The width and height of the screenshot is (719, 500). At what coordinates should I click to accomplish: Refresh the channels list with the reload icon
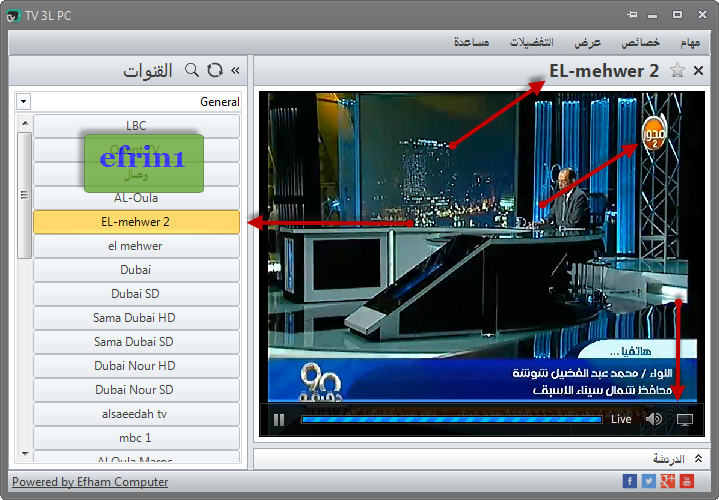point(214,70)
